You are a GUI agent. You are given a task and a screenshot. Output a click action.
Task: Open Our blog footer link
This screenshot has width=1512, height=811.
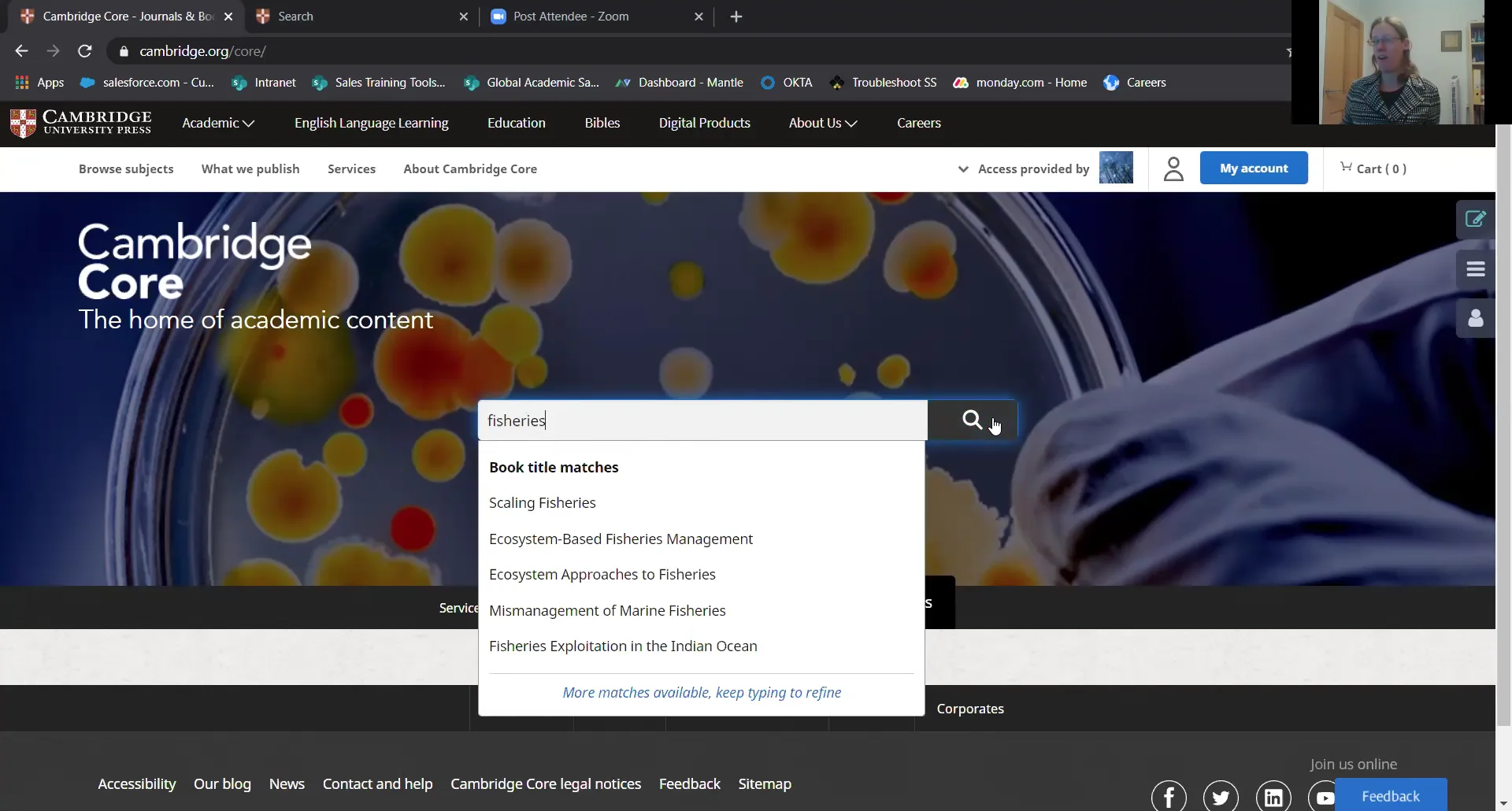[x=222, y=784]
